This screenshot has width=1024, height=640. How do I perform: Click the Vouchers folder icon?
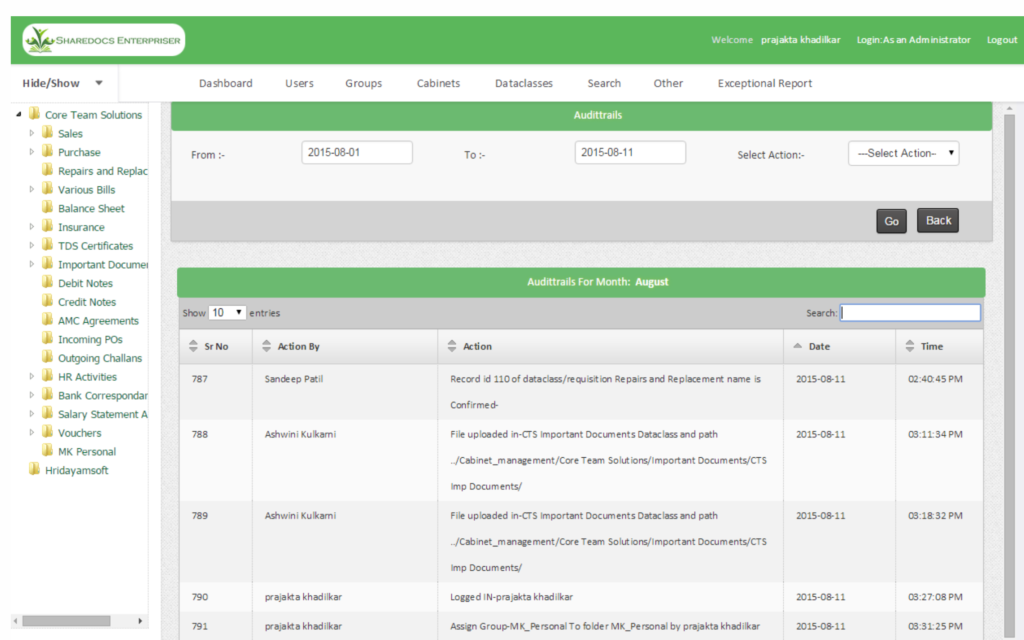point(48,432)
